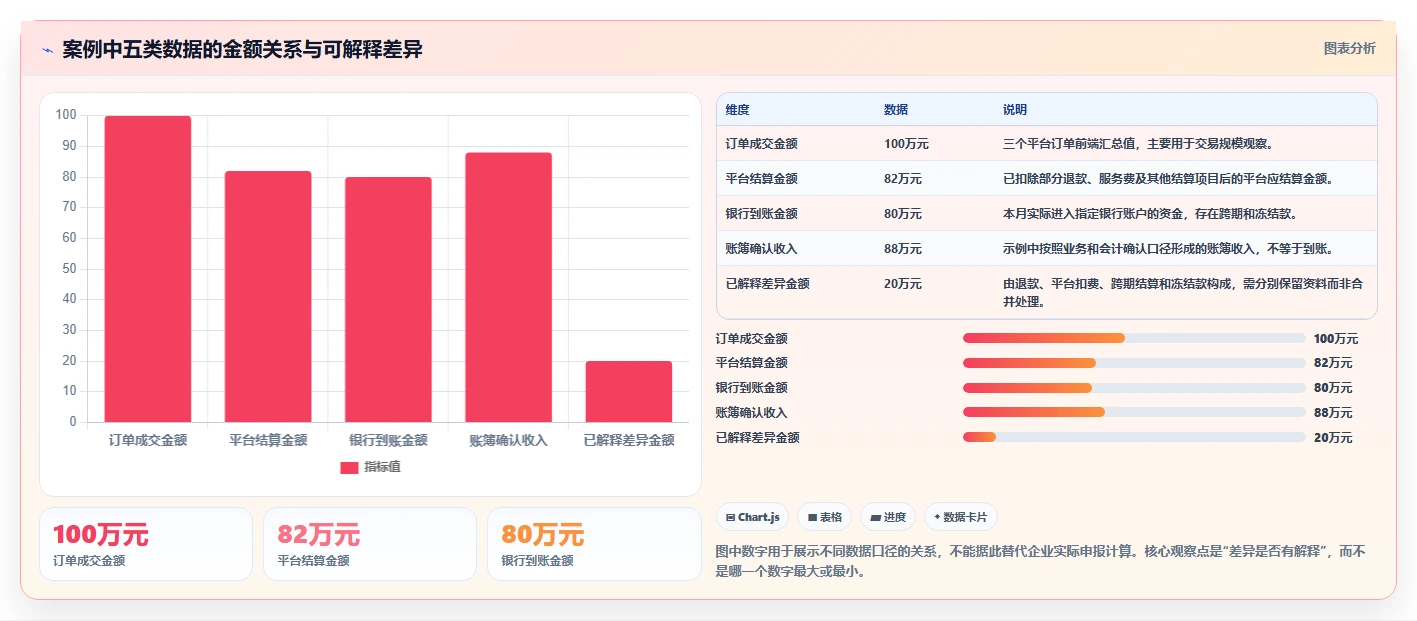Click x-axis label 已解释差异金额
1417x621 pixels.
point(629,440)
